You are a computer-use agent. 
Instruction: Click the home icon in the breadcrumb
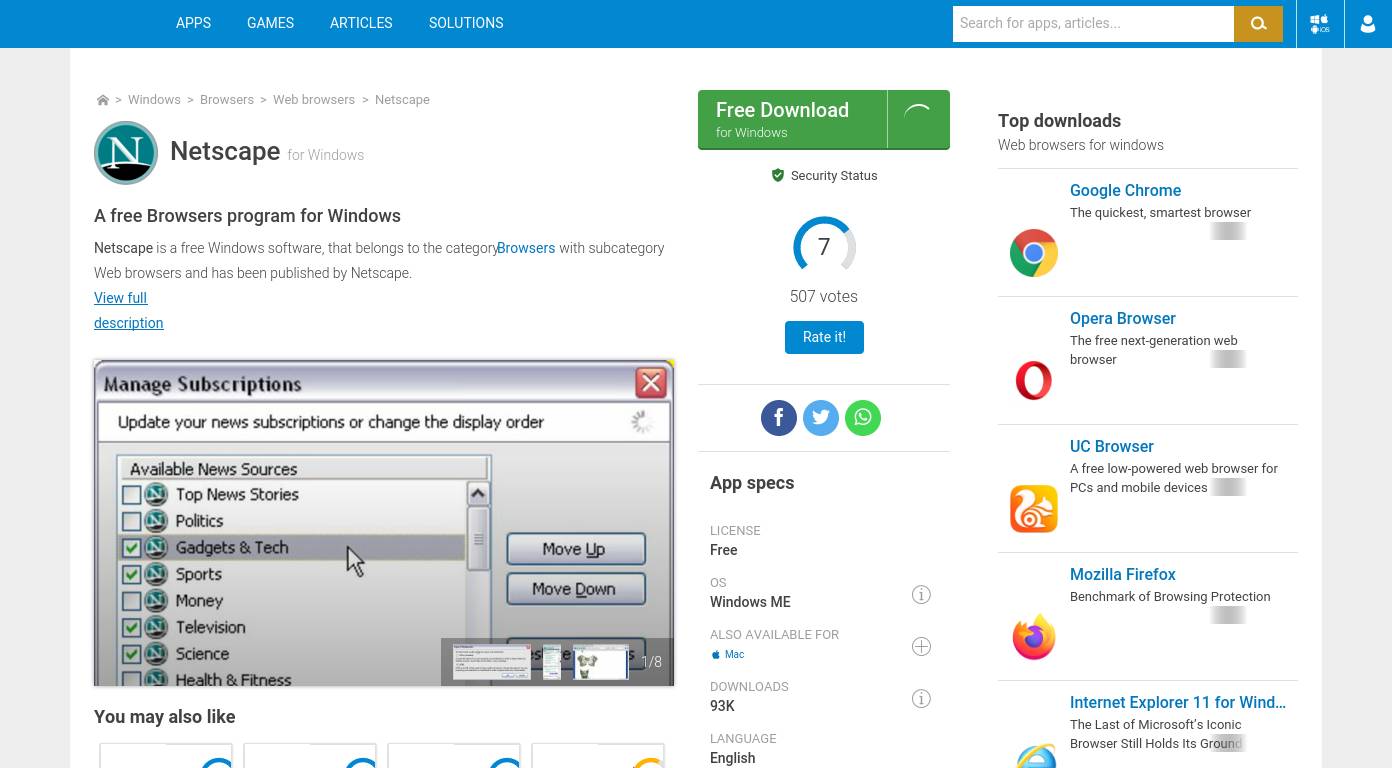102,100
